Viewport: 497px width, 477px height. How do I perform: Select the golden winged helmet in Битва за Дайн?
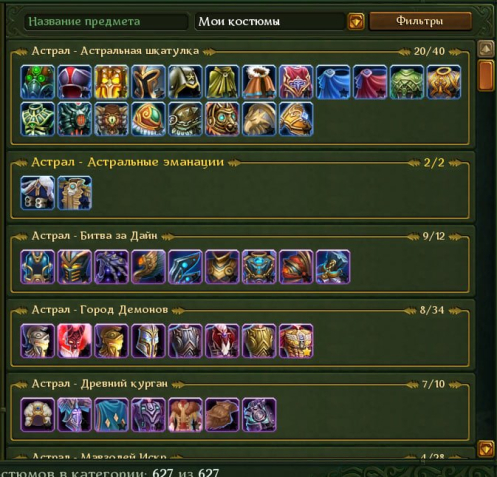point(148,267)
